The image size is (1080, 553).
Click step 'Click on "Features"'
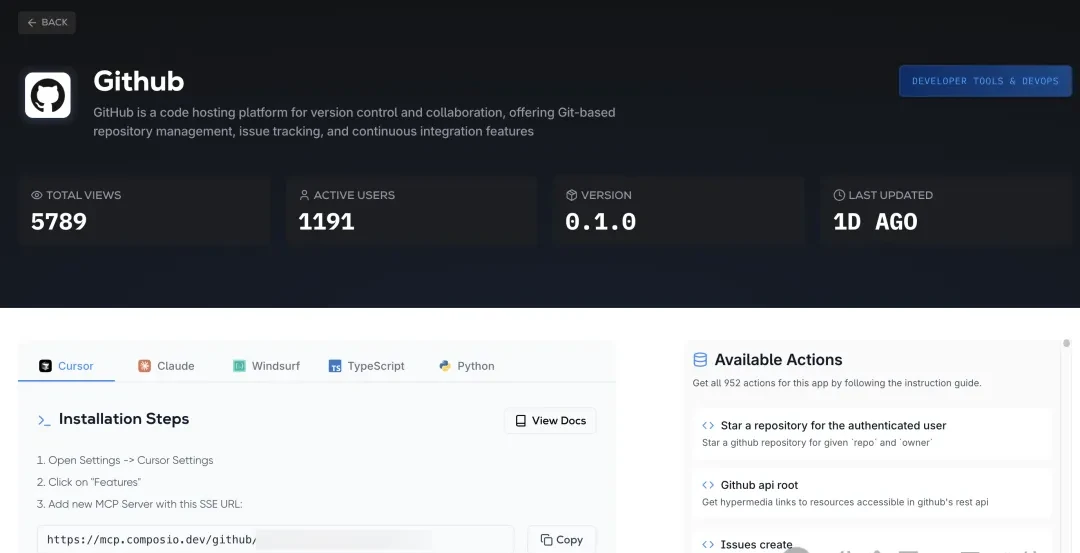click(x=89, y=482)
